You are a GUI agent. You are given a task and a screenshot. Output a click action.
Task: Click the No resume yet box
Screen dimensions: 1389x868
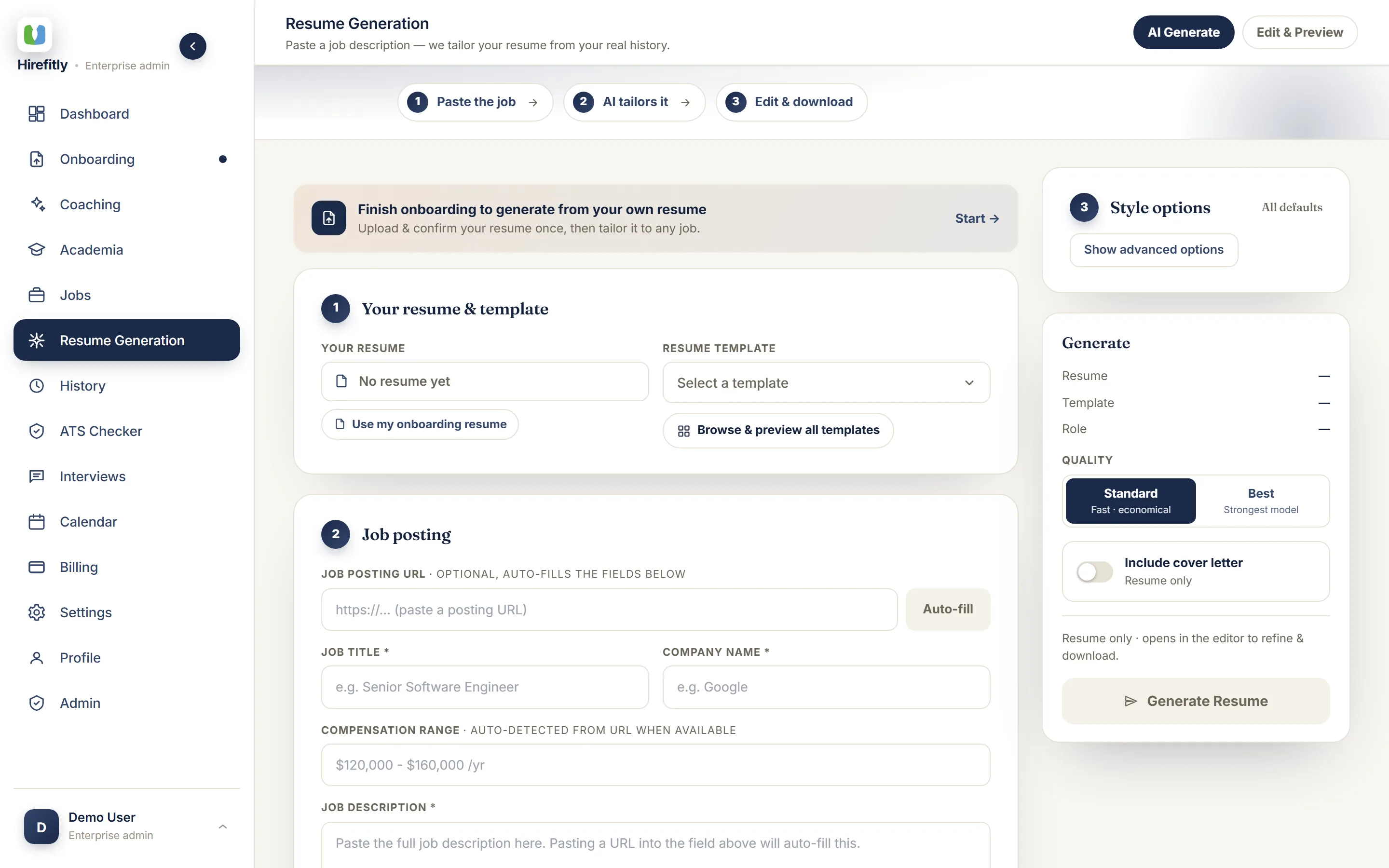(485, 381)
